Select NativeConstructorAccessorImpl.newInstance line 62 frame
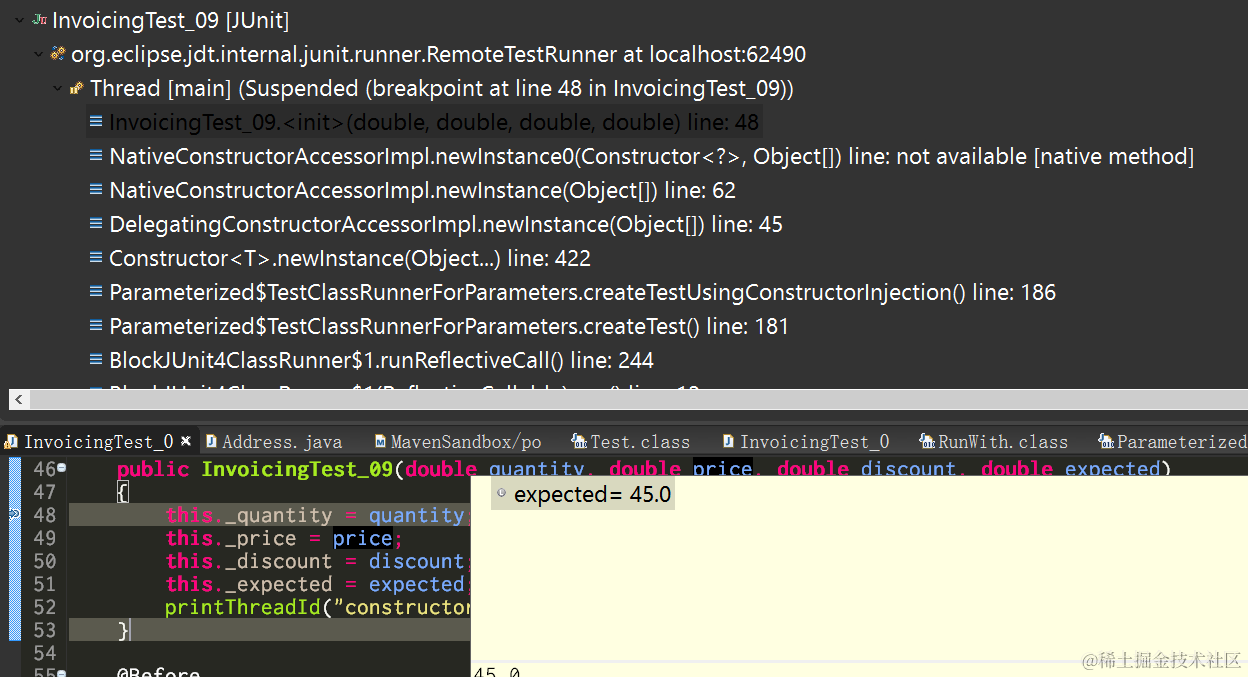 (422, 190)
